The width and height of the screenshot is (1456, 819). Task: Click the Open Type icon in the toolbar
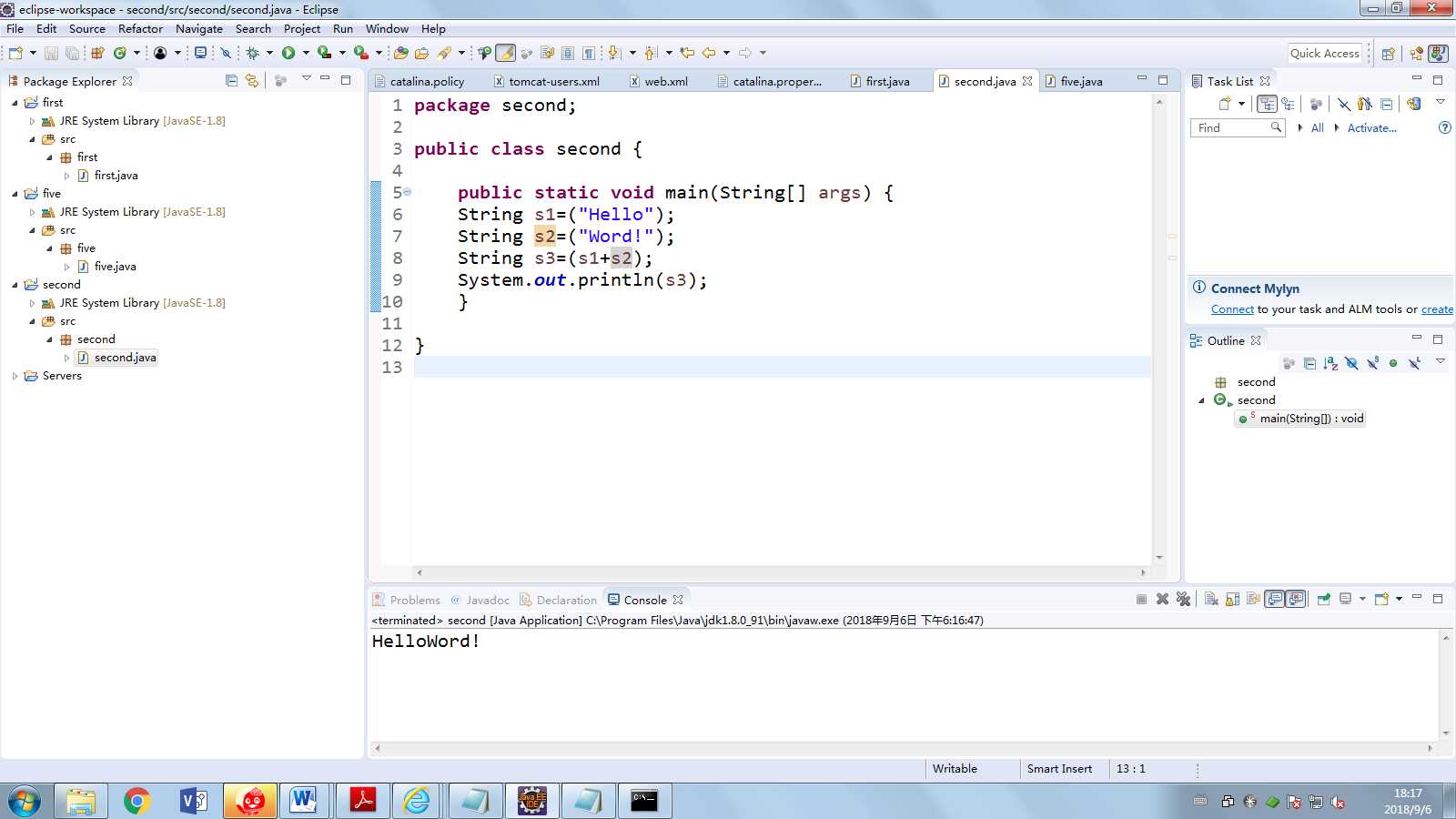401,53
